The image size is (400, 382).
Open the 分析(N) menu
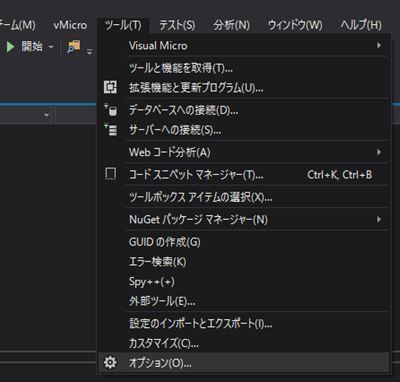coord(232,25)
